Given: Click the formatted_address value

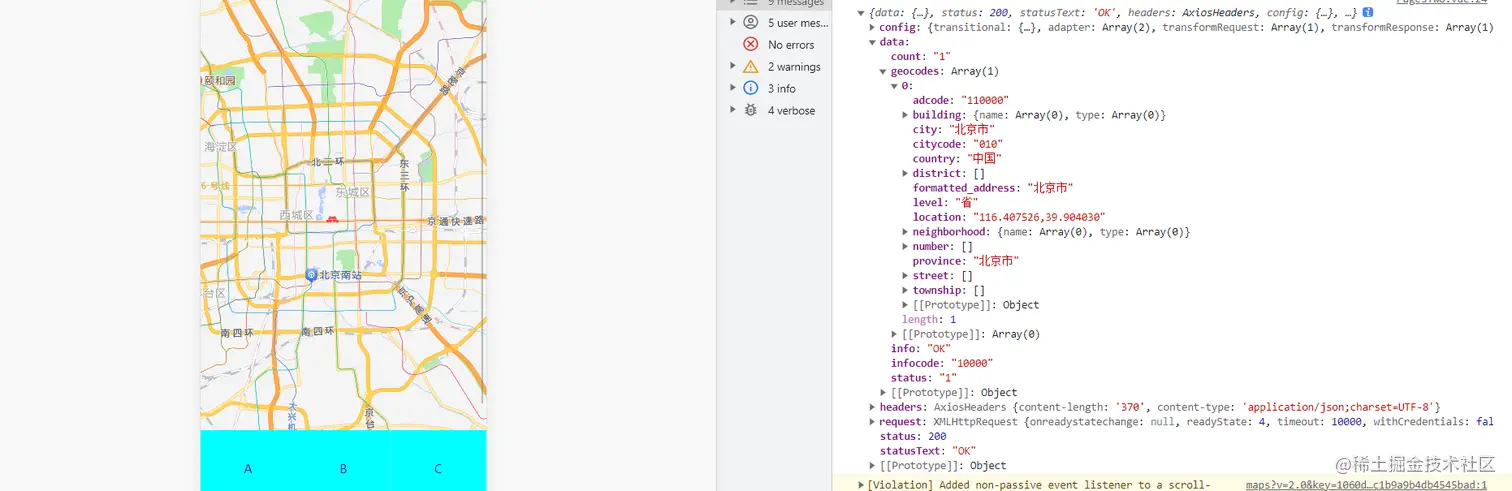Looking at the screenshot, I should (1050, 188).
